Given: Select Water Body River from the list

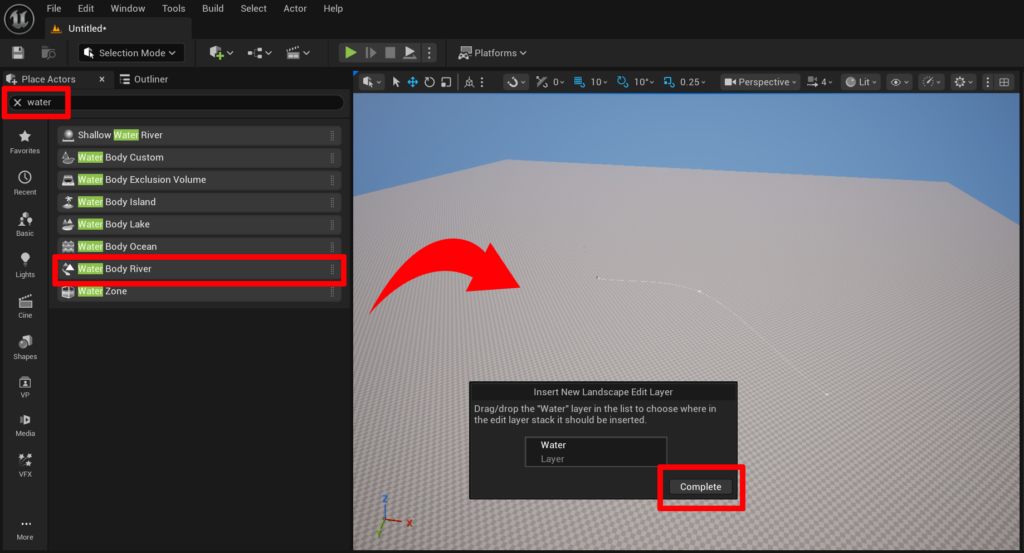Looking at the screenshot, I should pos(198,269).
